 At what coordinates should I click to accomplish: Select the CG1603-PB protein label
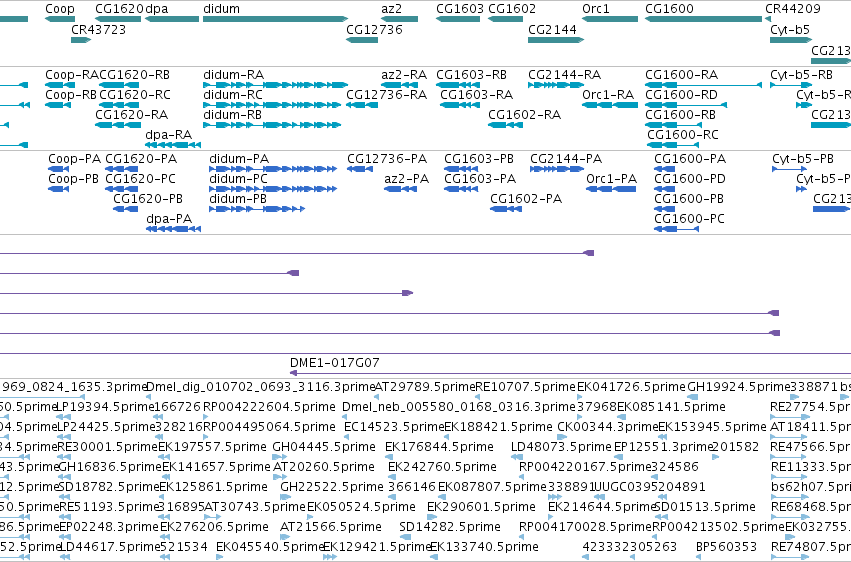click(479, 159)
